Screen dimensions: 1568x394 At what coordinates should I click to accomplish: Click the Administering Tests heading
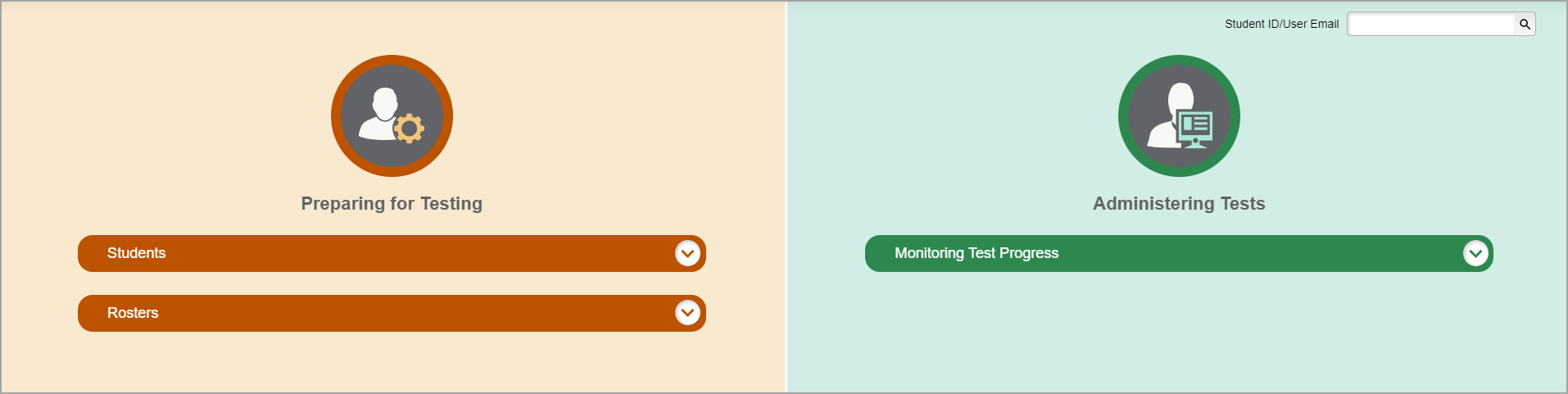point(1179,204)
